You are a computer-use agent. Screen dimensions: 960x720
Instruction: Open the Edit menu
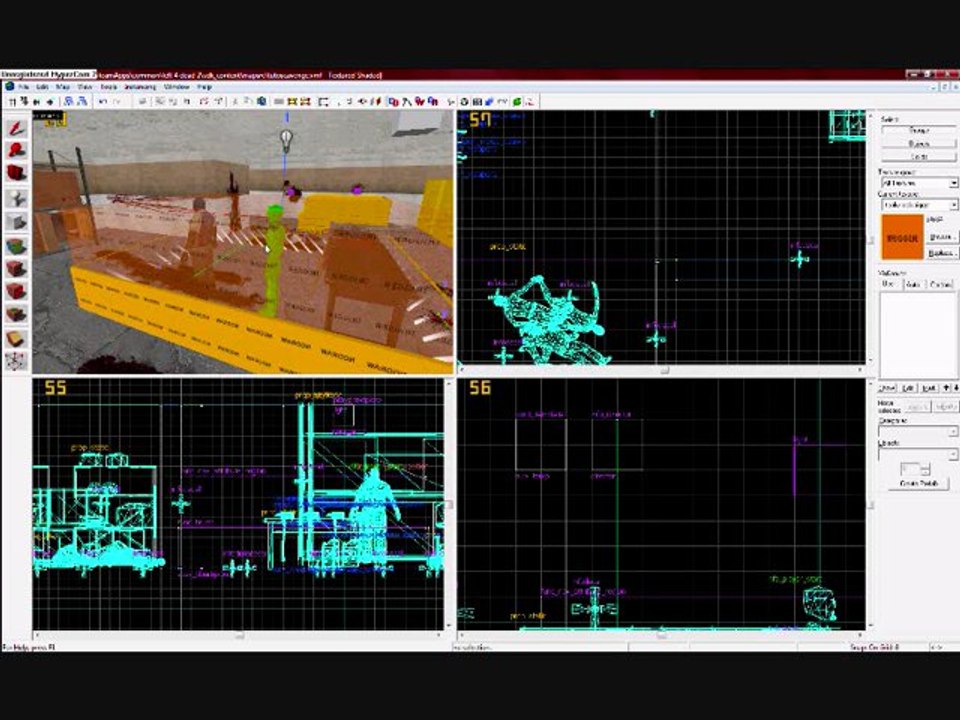tap(42, 87)
